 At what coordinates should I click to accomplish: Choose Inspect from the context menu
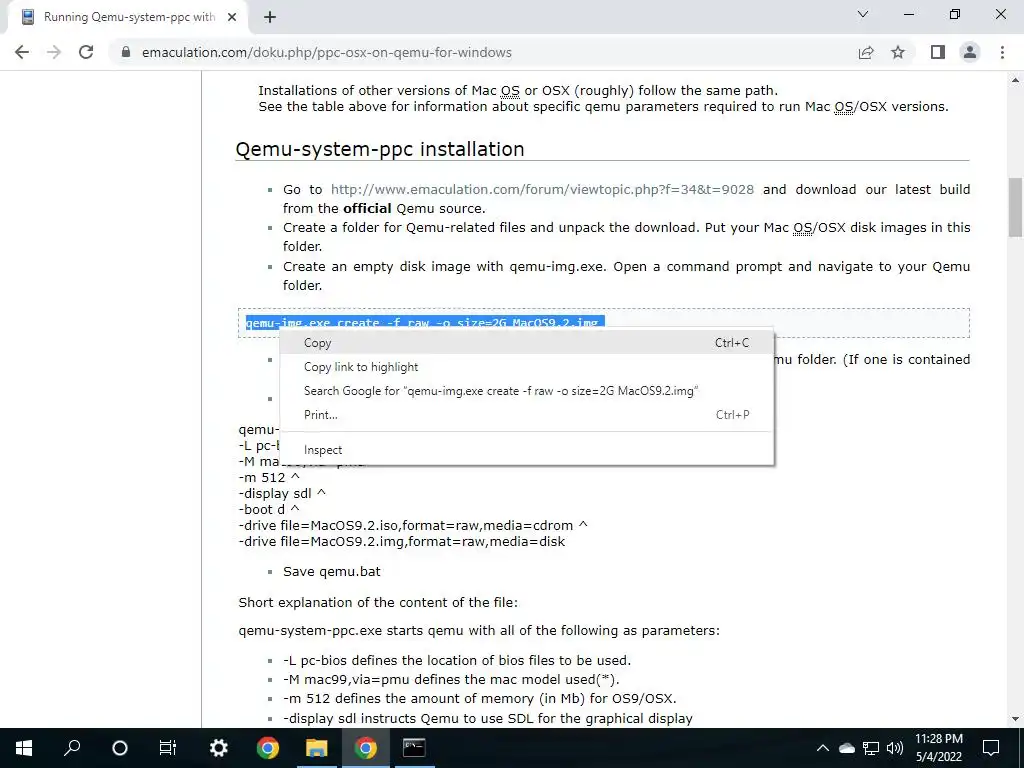click(526, 450)
